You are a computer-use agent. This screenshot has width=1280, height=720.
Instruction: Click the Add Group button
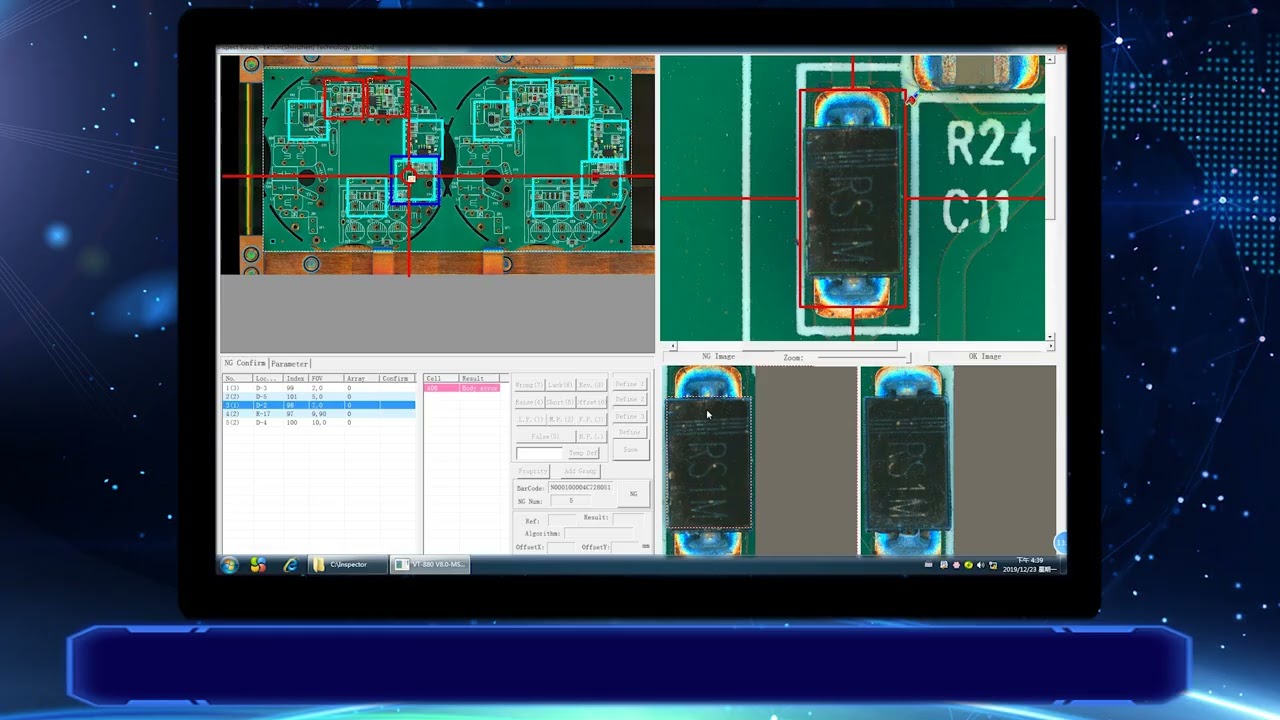[x=579, y=471]
